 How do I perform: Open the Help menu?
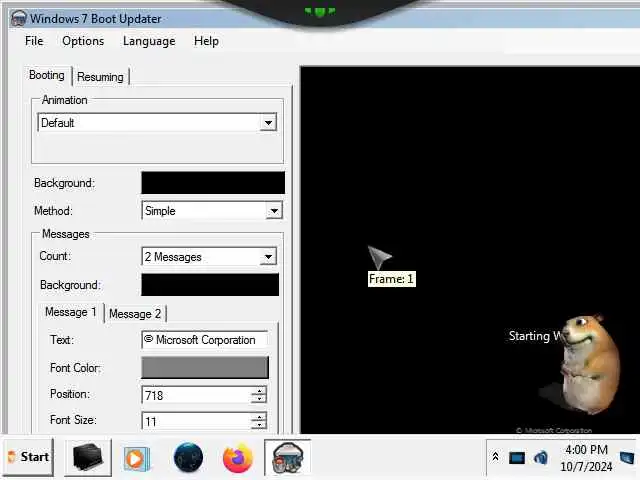[x=206, y=41]
